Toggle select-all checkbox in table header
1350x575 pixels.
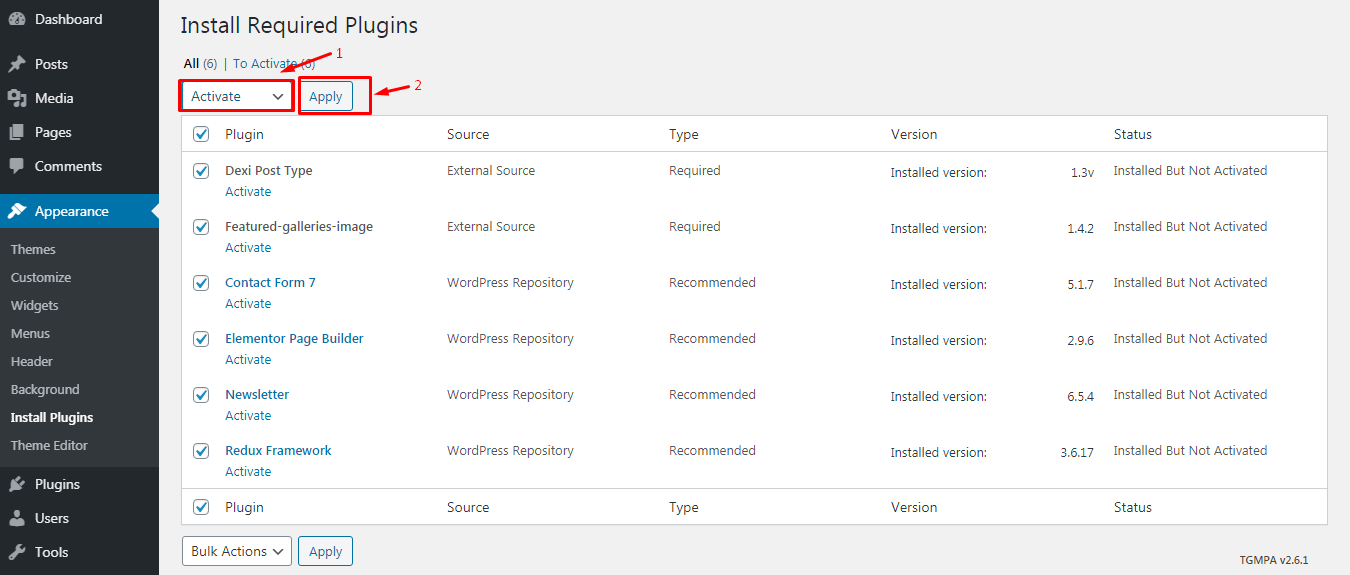(201, 134)
